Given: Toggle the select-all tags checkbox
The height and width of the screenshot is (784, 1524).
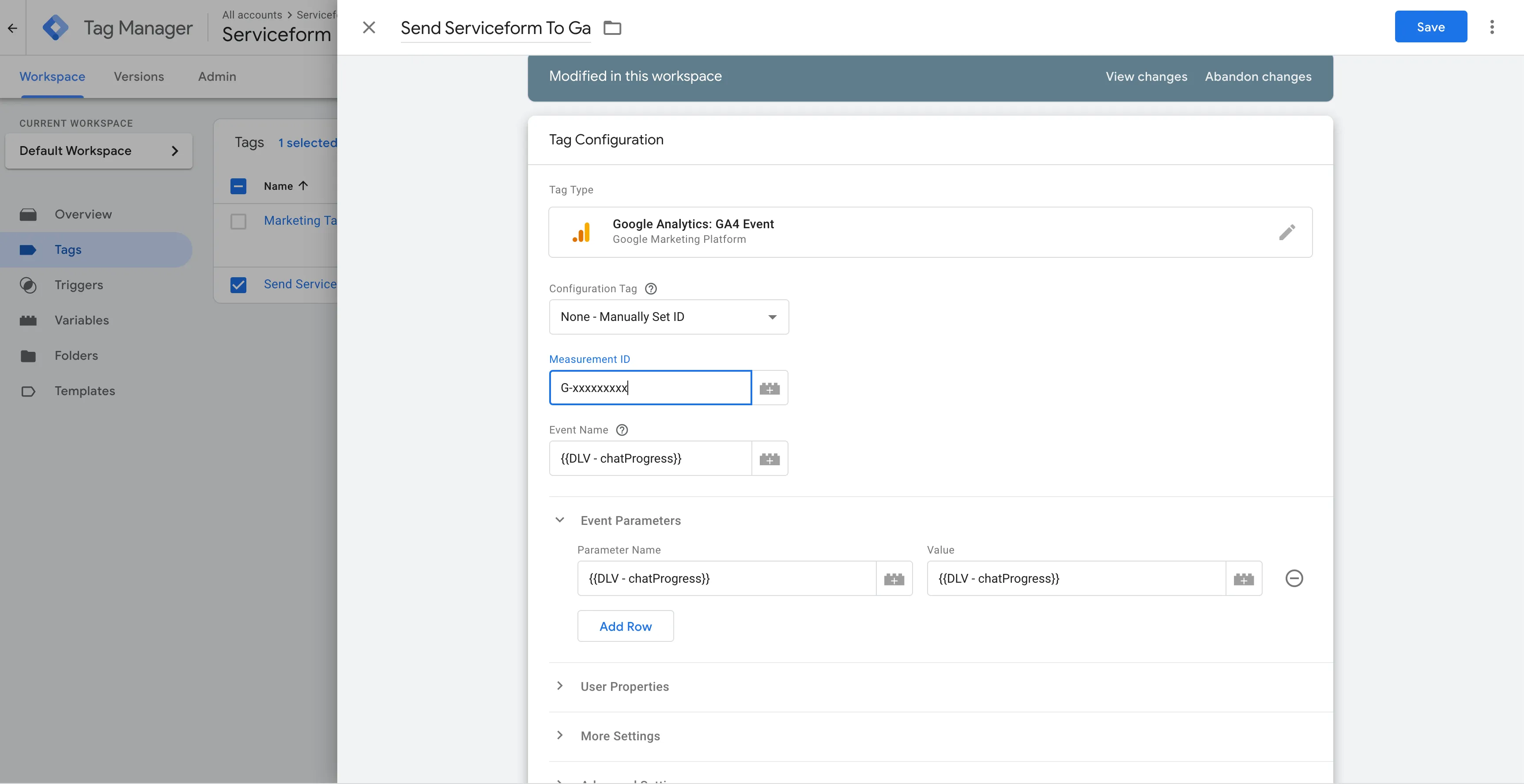Looking at the screenshot, I should tap(238, 186).
